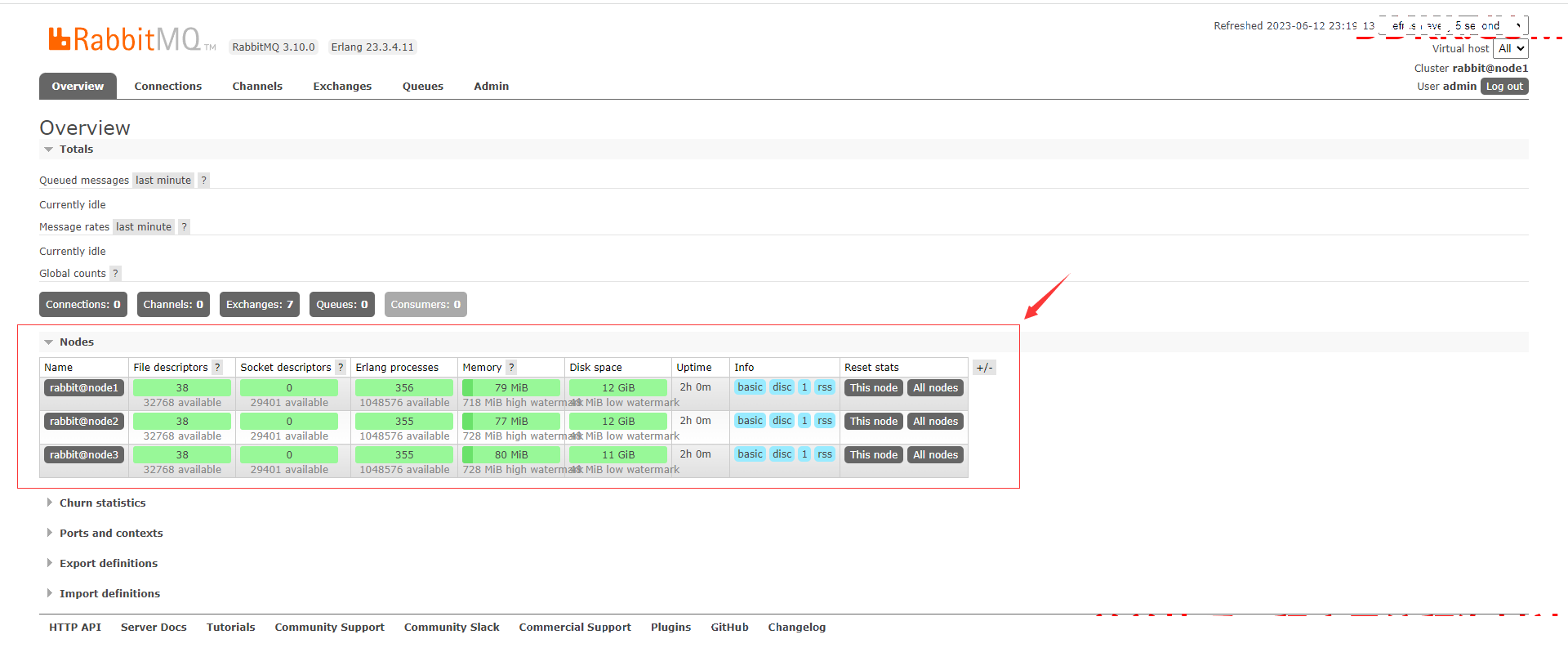The width and height of the screenshot is (1568, 648).
Task: Open Channels: 0 count button
Action: 173,305
